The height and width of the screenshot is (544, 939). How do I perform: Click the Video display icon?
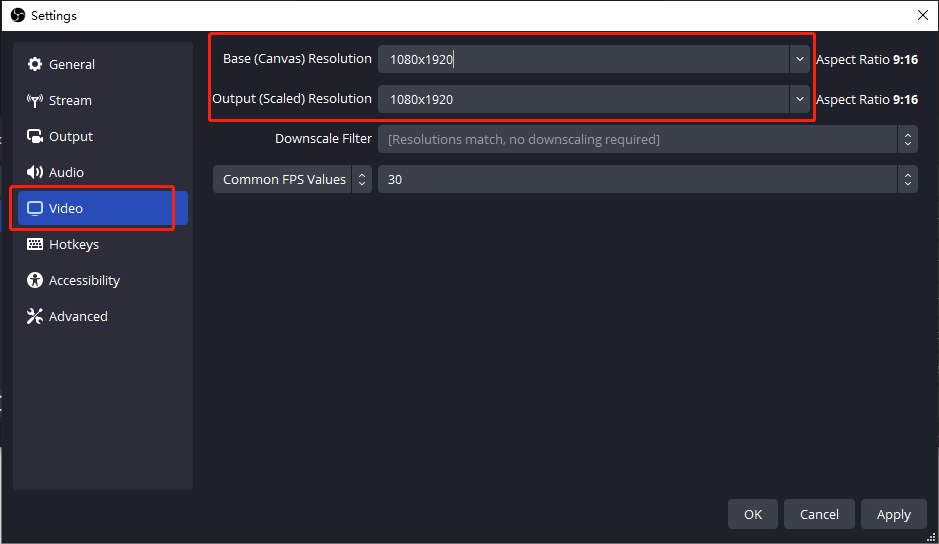click(35, 208)
